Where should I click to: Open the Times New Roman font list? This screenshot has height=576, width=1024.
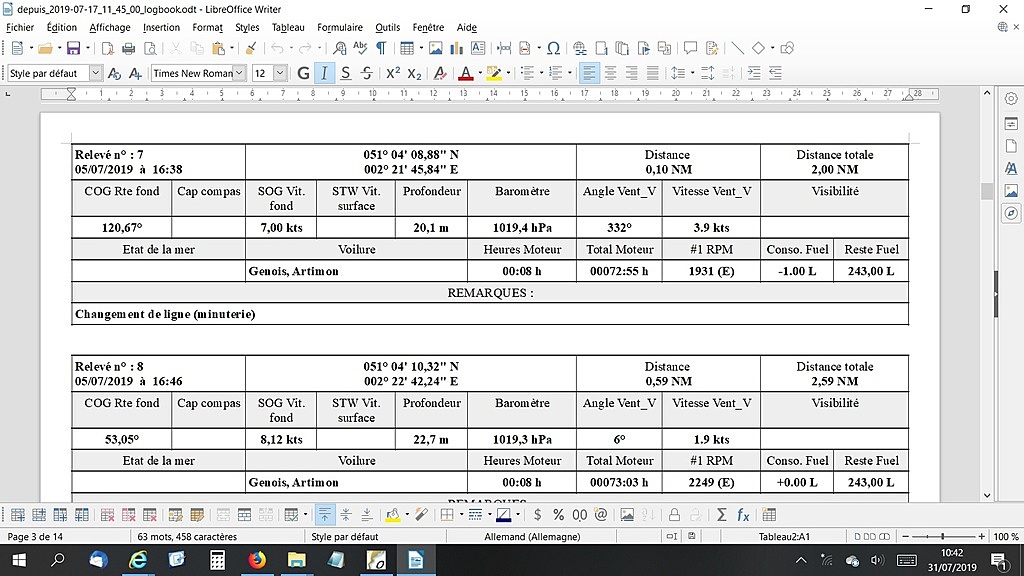click(x=239, y=73)
